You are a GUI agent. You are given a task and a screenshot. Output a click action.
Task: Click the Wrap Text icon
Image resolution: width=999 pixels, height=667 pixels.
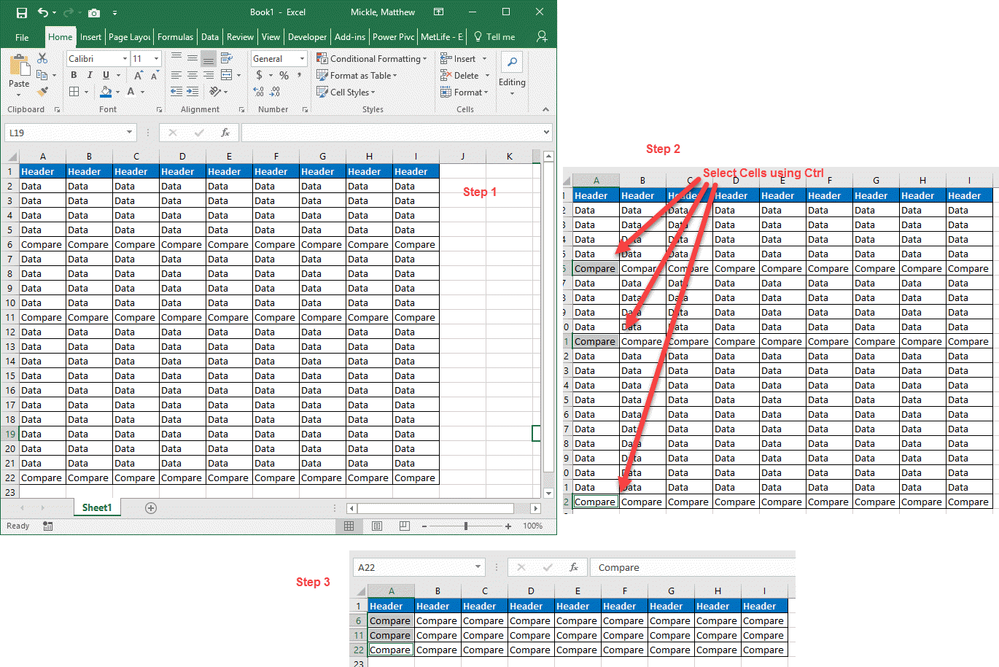pos(225,59)
